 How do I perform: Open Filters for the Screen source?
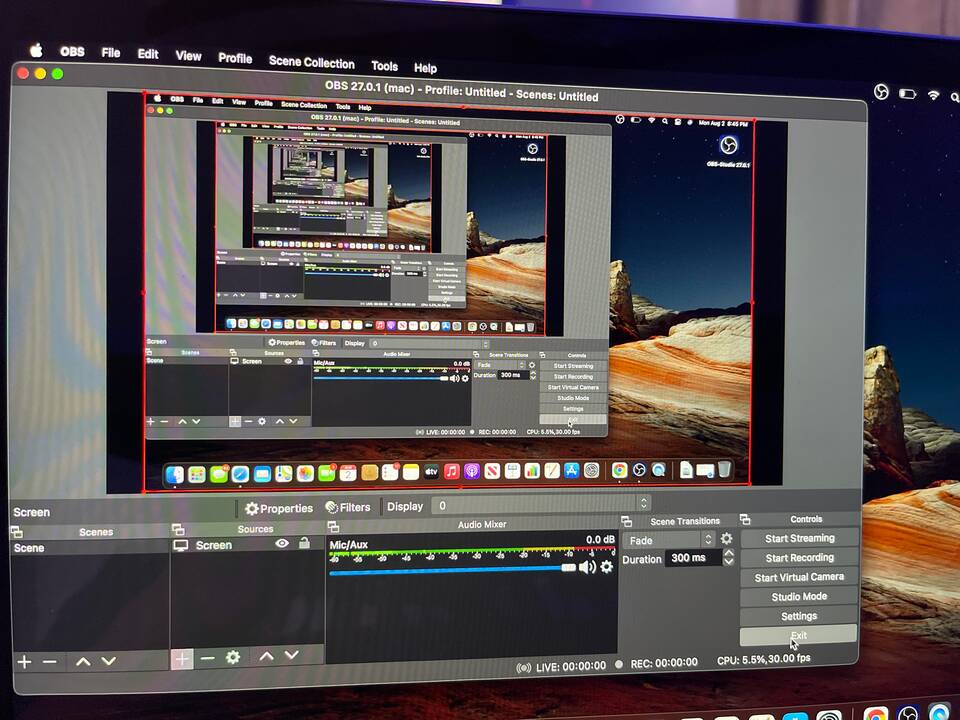(348, 507)
